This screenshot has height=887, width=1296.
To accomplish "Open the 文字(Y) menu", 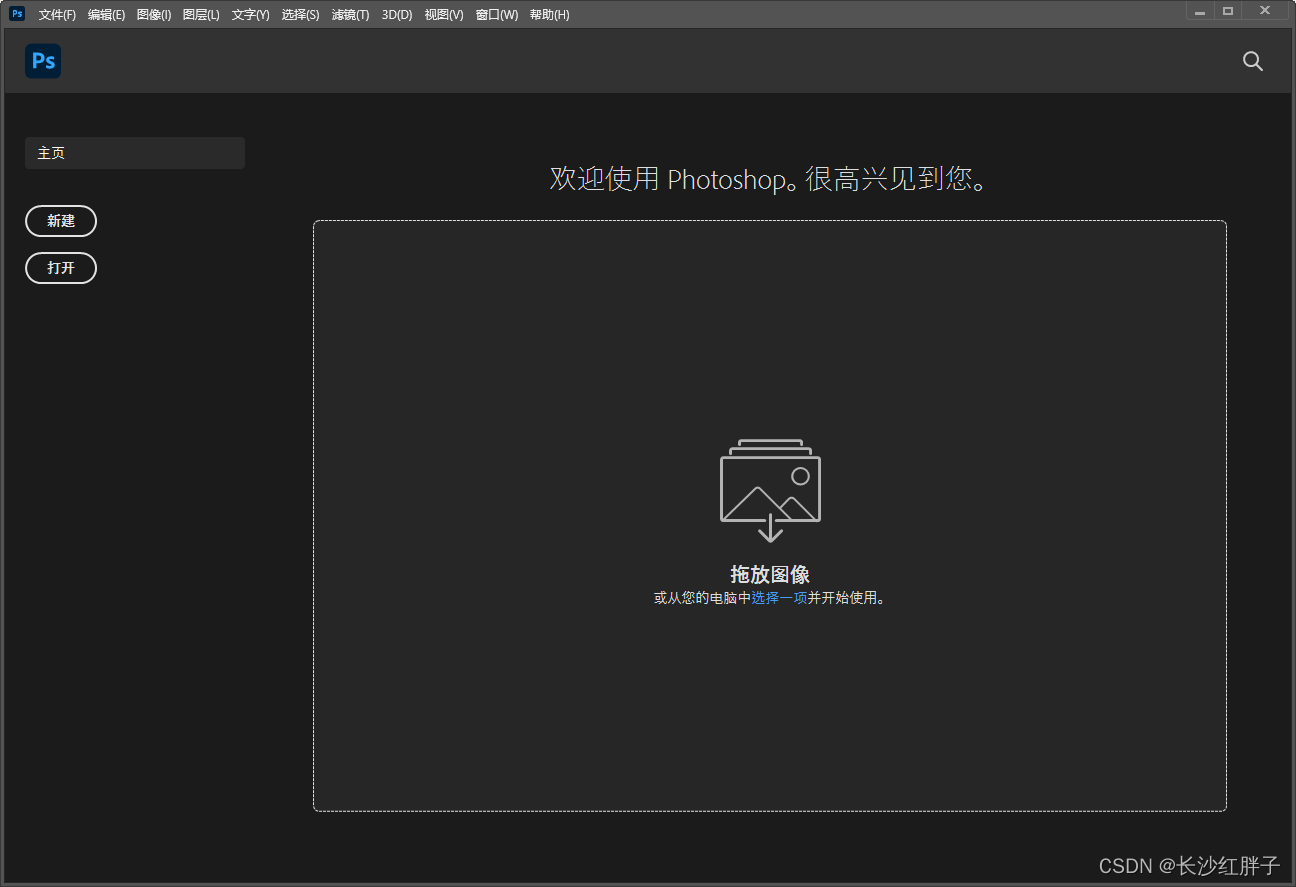I will (251, 15).
